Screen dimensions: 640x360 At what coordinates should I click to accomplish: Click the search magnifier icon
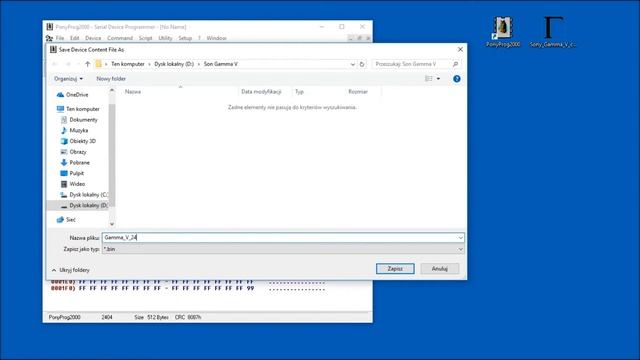click(456, 64)
